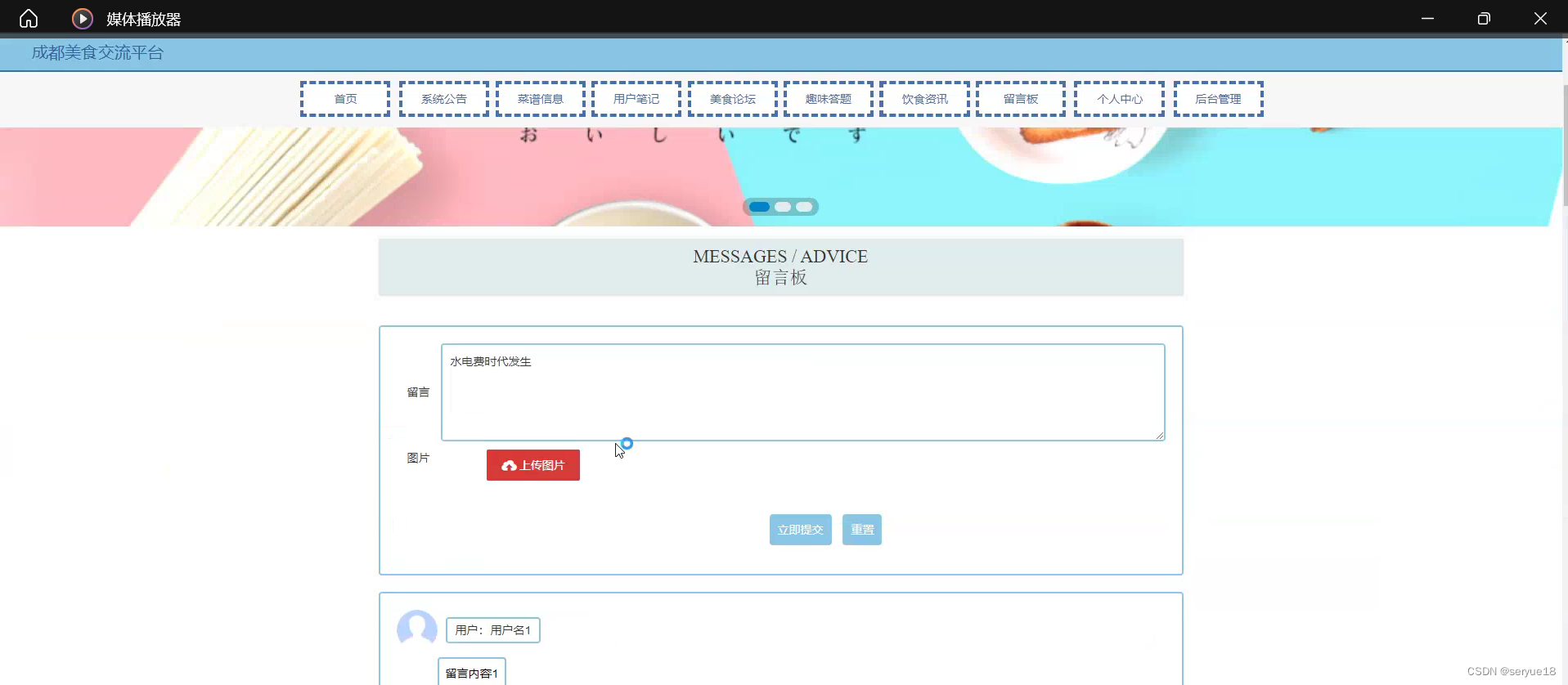
Task: Click the vertical page scrollbar
Action: pos(1565,145)
